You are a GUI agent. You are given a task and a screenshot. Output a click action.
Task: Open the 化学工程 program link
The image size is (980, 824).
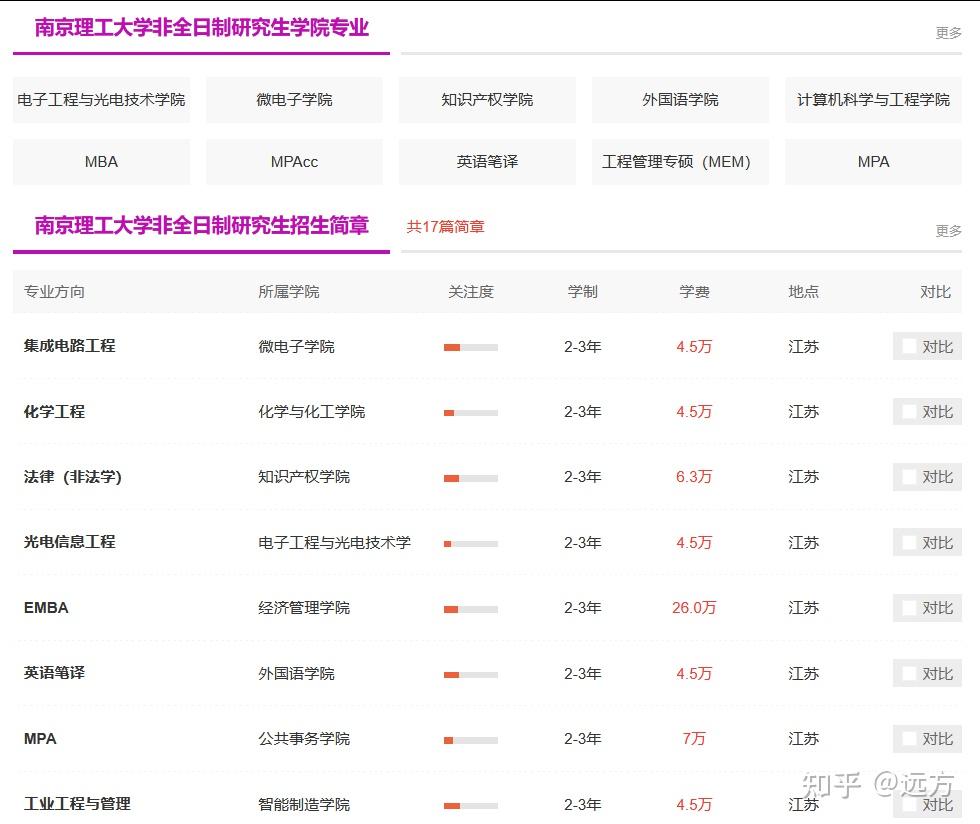click(54, 411)
